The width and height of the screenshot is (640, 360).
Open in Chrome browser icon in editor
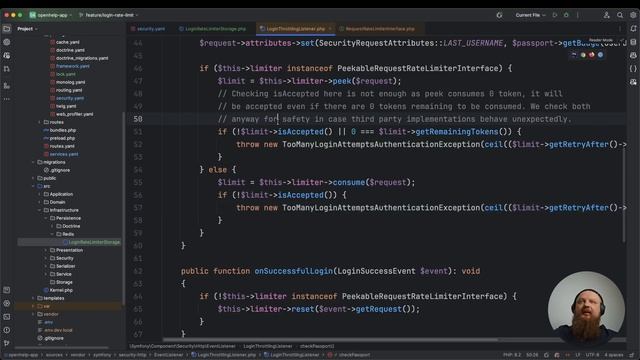coord(583,55)
